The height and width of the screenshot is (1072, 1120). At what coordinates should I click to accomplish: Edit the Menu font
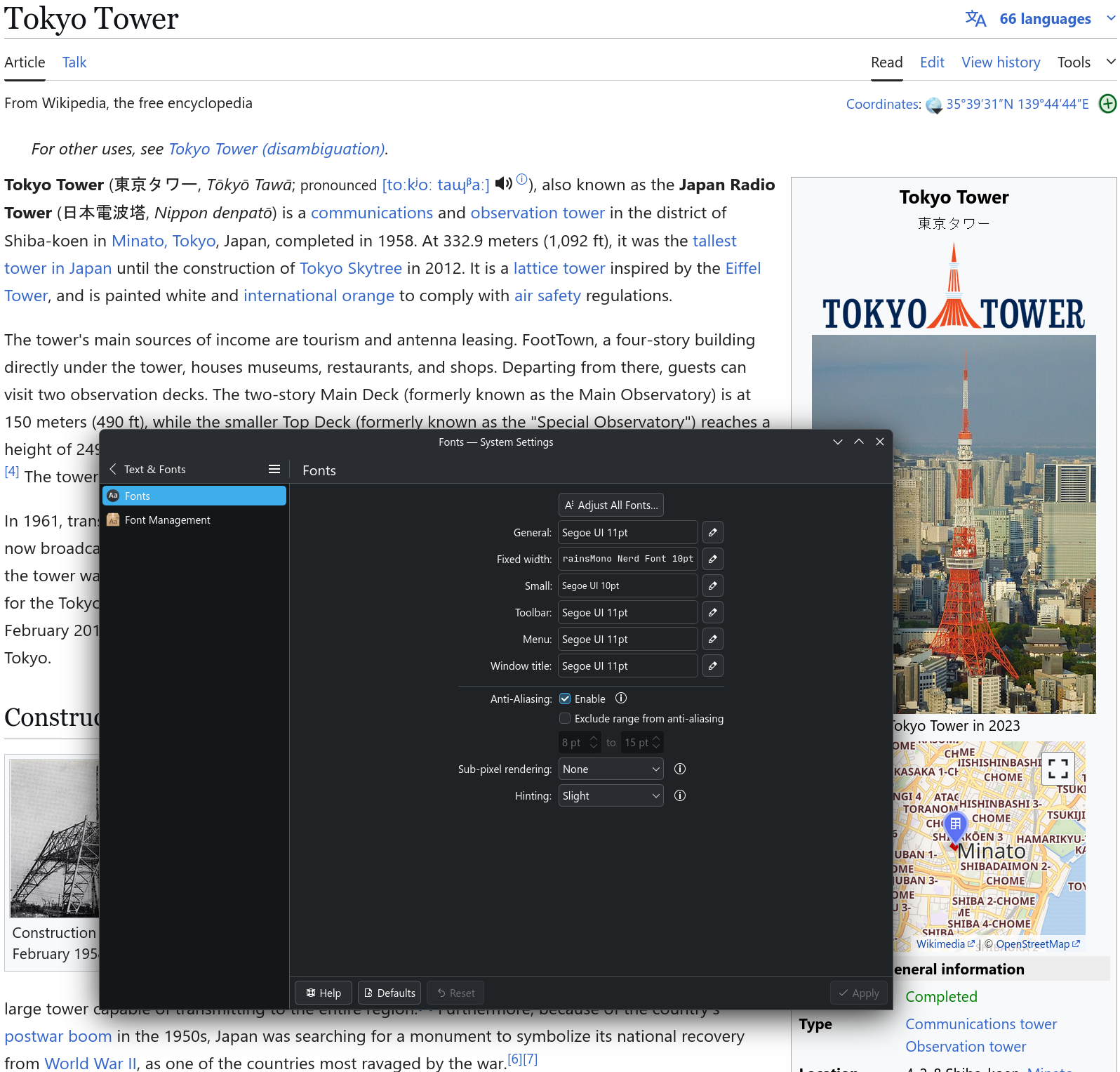pos(712,639)
